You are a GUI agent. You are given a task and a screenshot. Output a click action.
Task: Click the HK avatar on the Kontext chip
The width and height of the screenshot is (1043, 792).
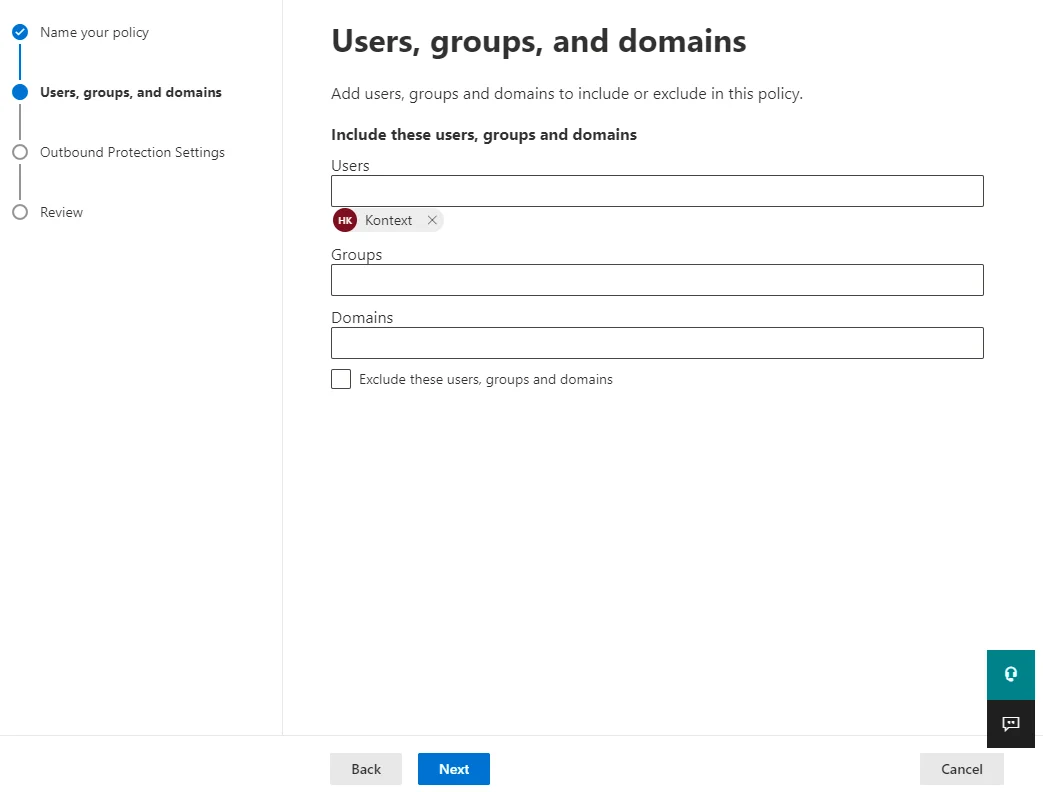pos(345,220)
